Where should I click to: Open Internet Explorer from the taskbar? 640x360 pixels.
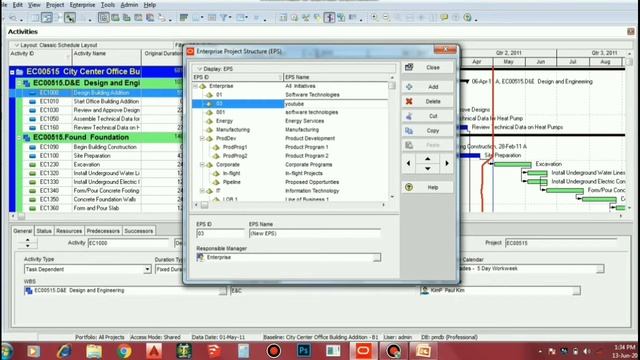[64, 351]
